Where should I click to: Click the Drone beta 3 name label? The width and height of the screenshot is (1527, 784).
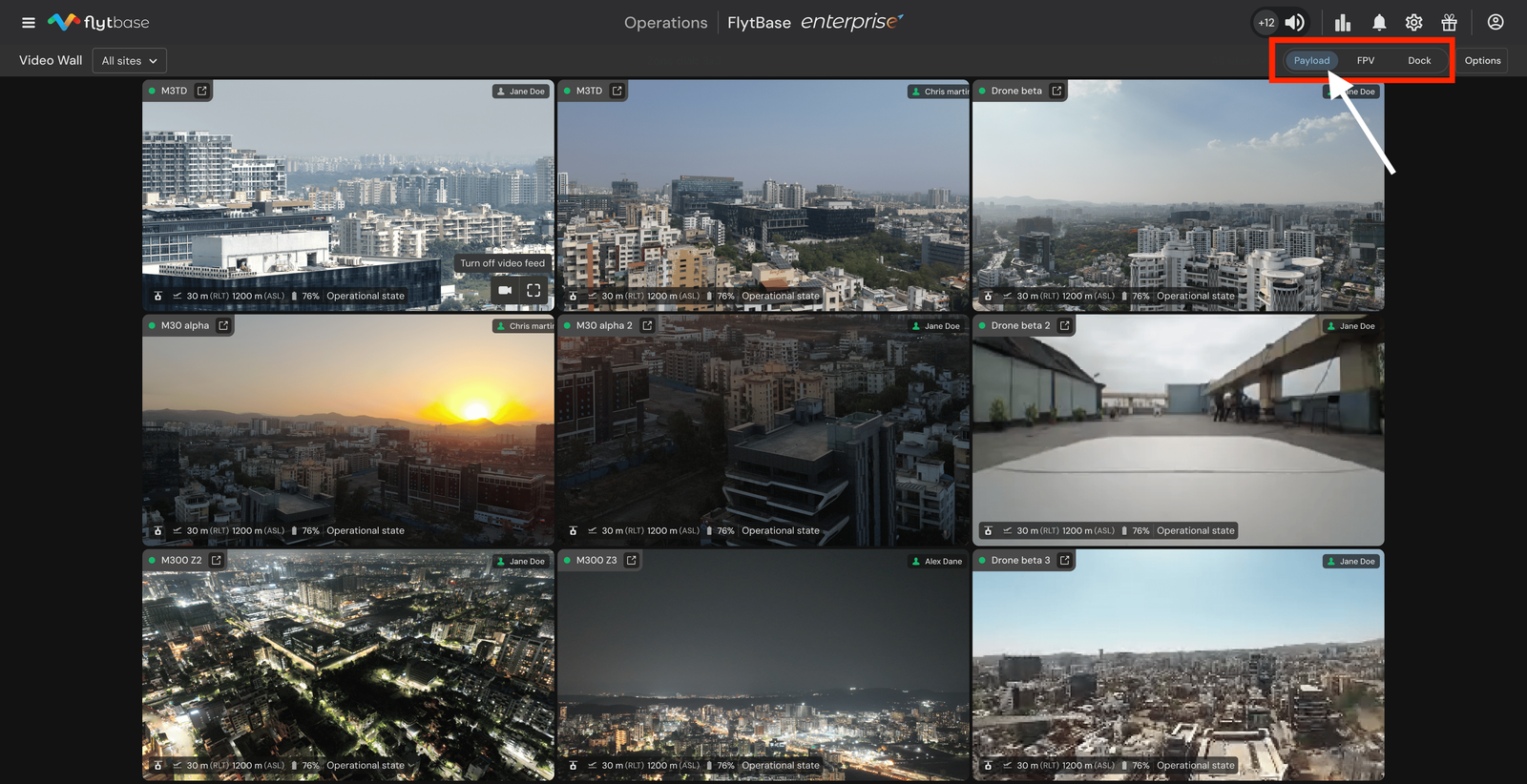[x=1020, y=560]
